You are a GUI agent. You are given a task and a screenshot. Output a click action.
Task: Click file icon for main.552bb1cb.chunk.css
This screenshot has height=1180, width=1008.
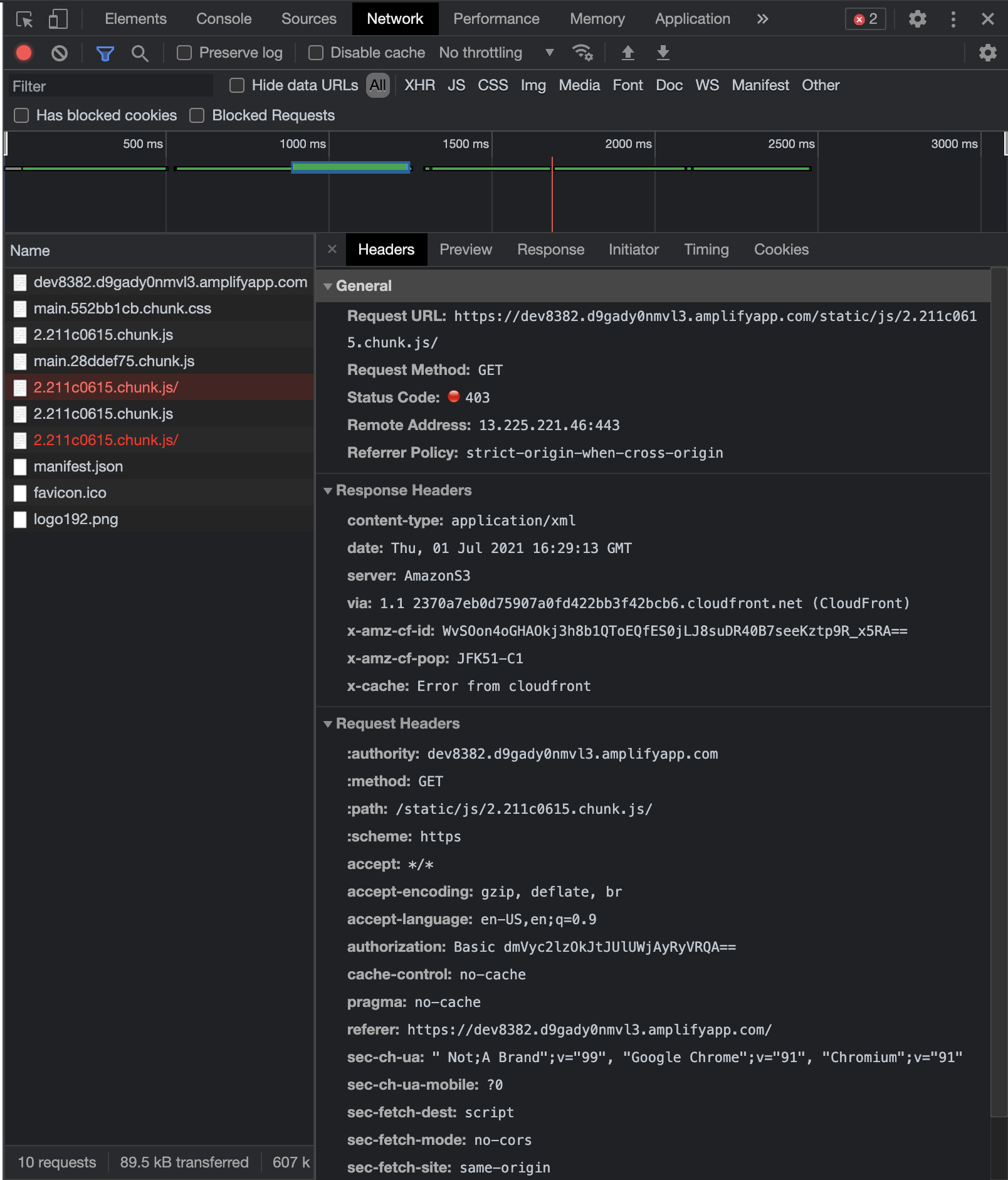click(20, 308)
